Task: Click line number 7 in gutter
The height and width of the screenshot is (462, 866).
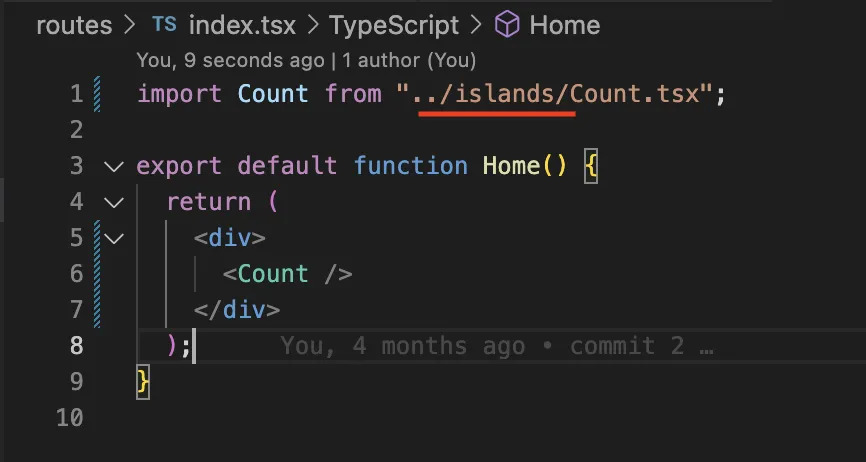Action: click(x=77, y=310)
